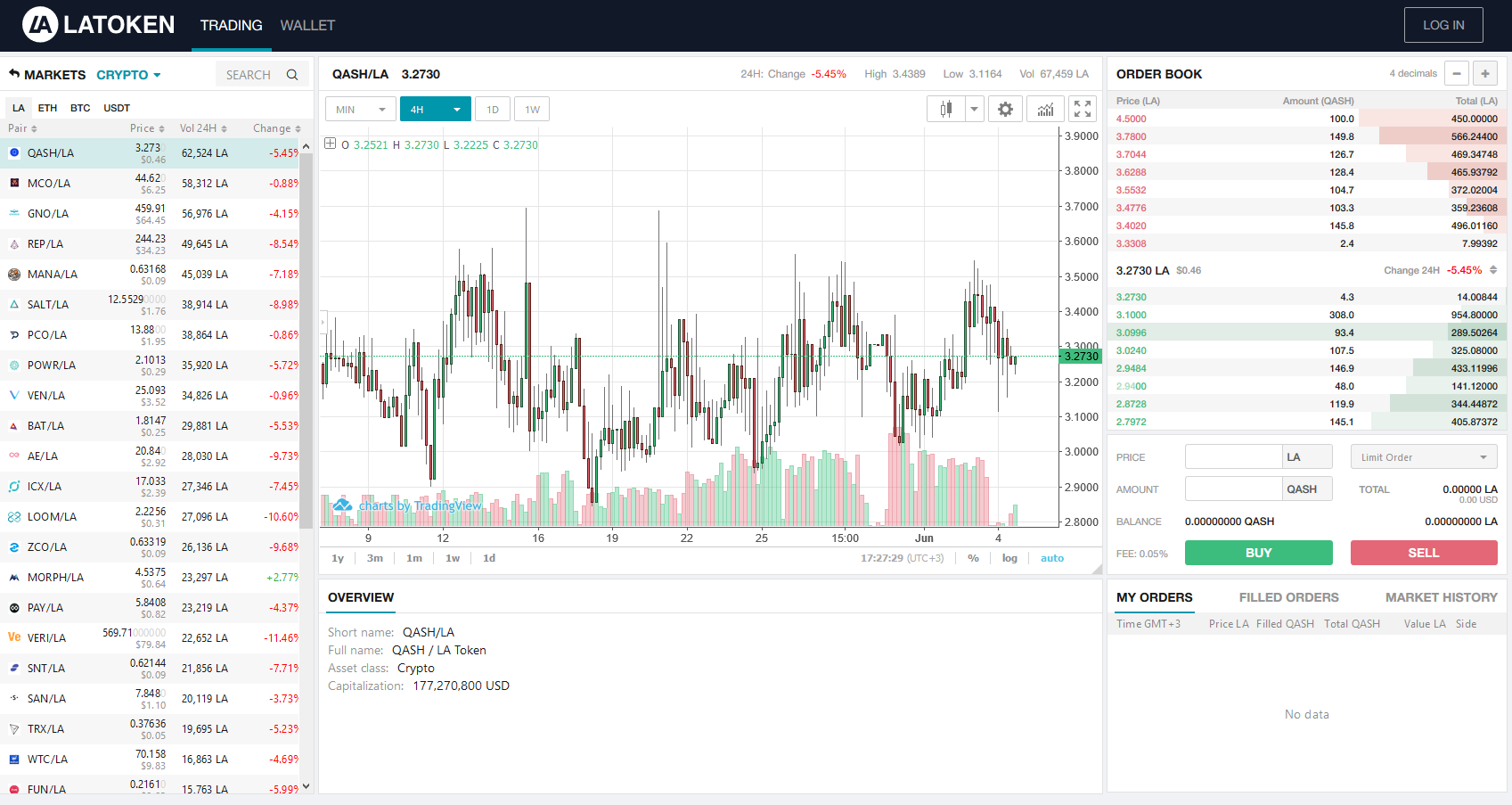Screen dimensions: 1512x805
Task: Click the green BUY button
Action: tap(1258, 553)
